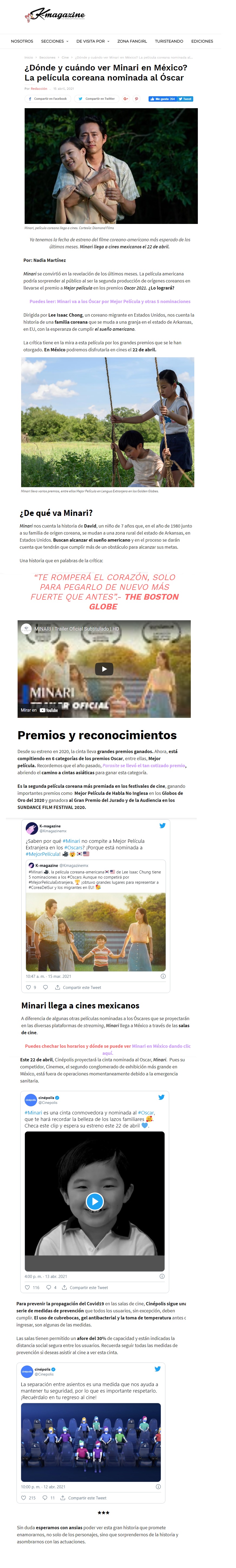
Task: Open Twitter bird icon on K-magazine tweet
Action: [162, 825]
